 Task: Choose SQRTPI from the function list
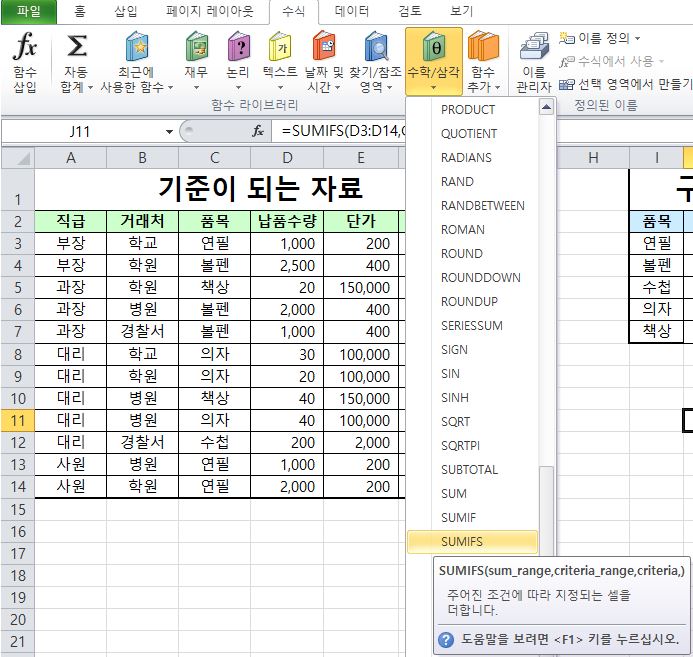coord(472,445)
